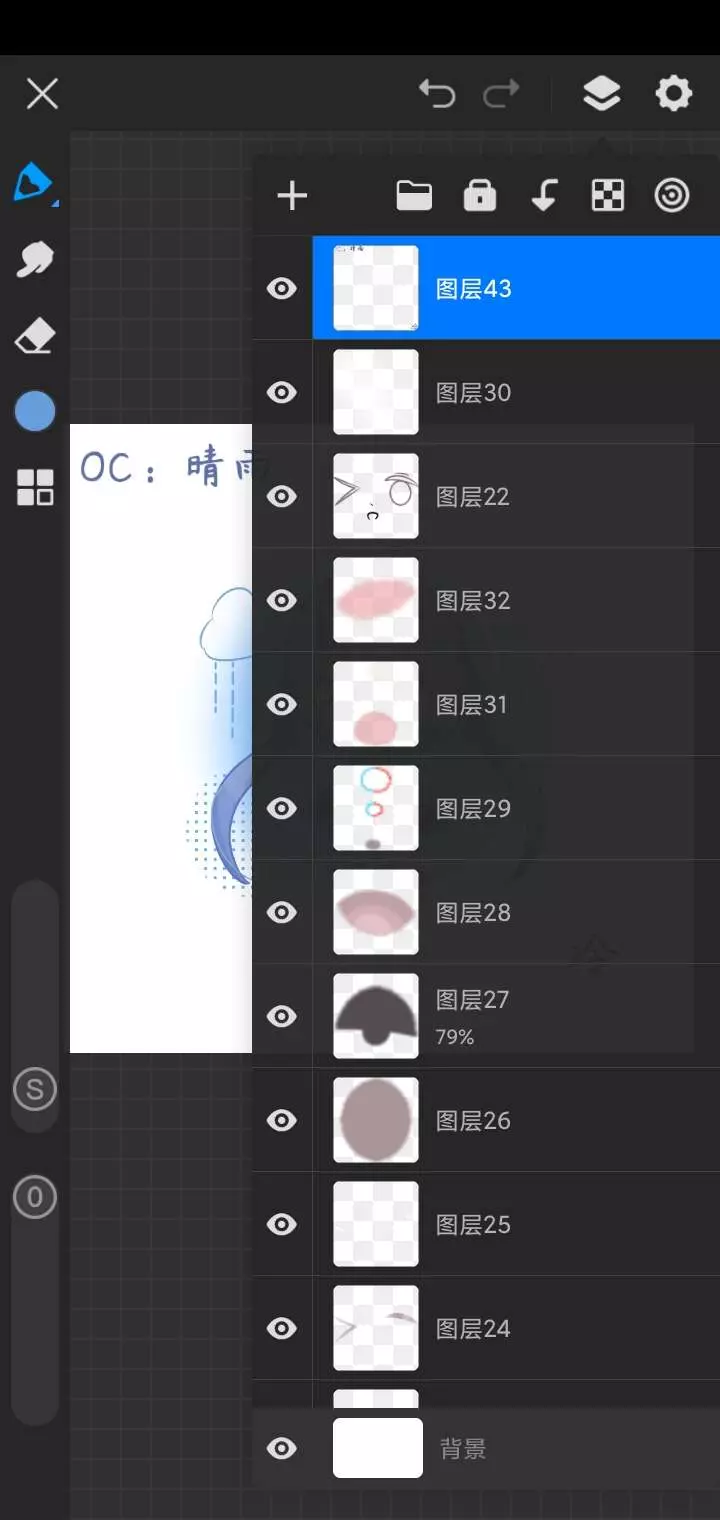Viewport: 720px width, 1520px height.
Task: Open the layer blend circle icon
Action: click(x=672, y=196)
